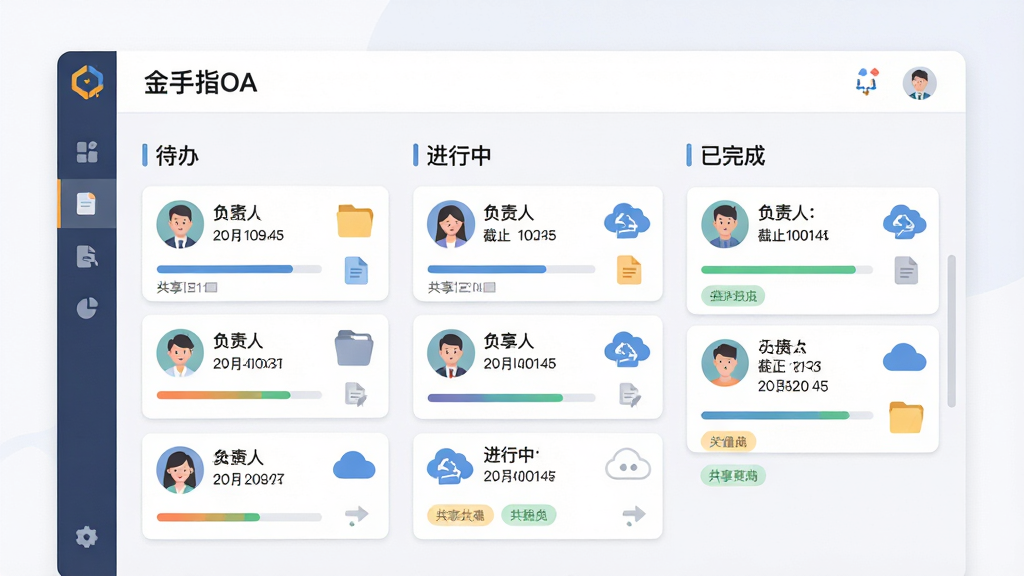
Task: Click the green tag in third 进行中 card
Action: [529, 515]
